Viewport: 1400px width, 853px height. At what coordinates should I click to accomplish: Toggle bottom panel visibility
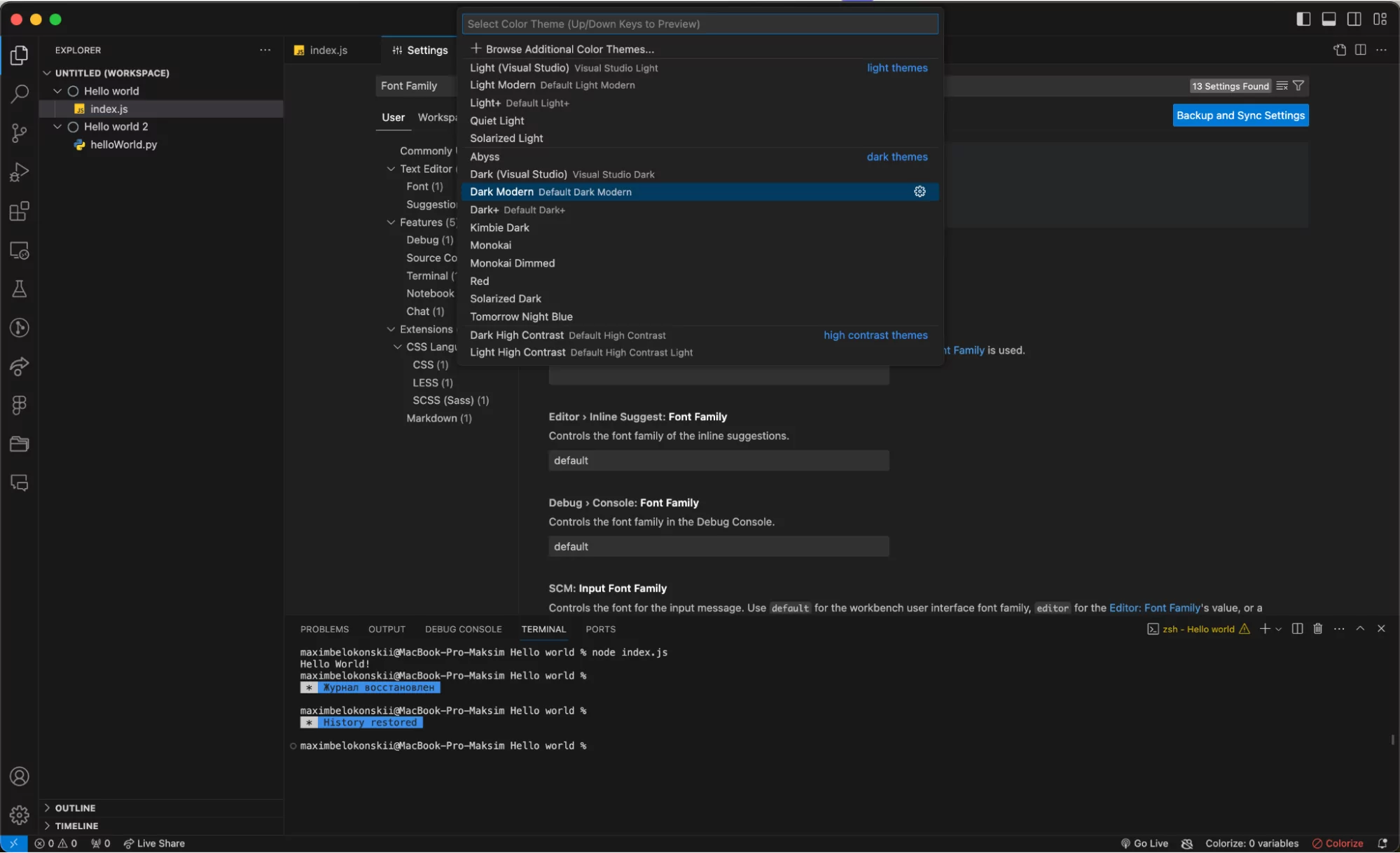(x=1329, y=19)
